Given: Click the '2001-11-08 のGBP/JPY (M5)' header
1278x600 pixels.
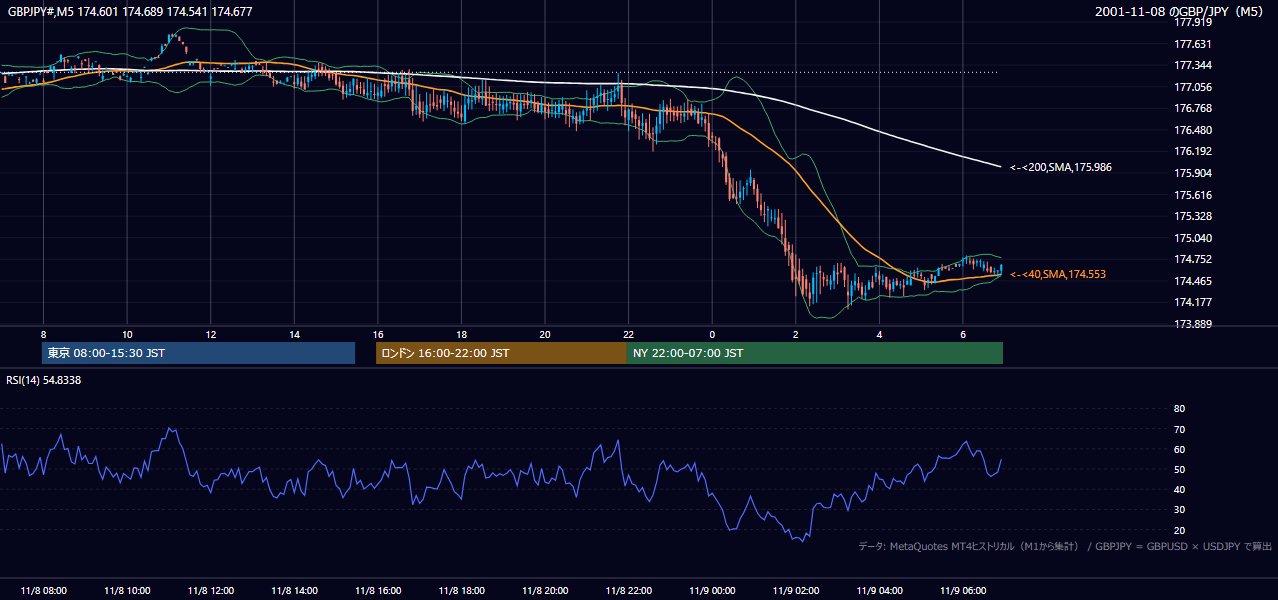Looking at the screenshot, I should coord(1178,12).
